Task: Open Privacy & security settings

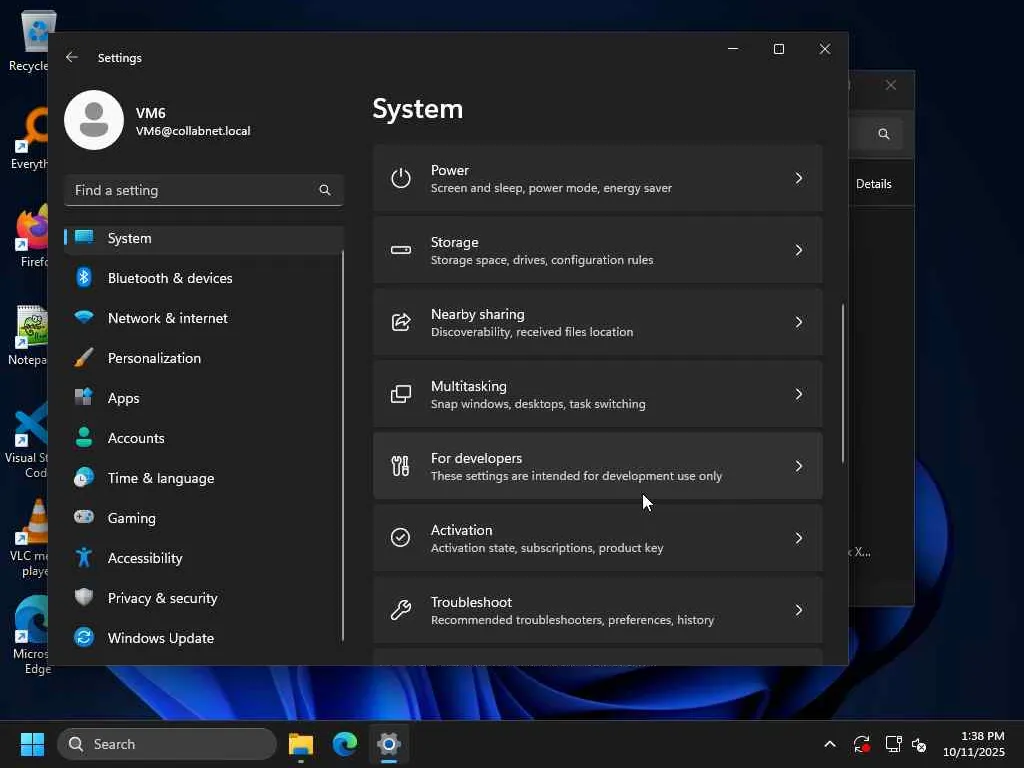Action: click(162, 598)
